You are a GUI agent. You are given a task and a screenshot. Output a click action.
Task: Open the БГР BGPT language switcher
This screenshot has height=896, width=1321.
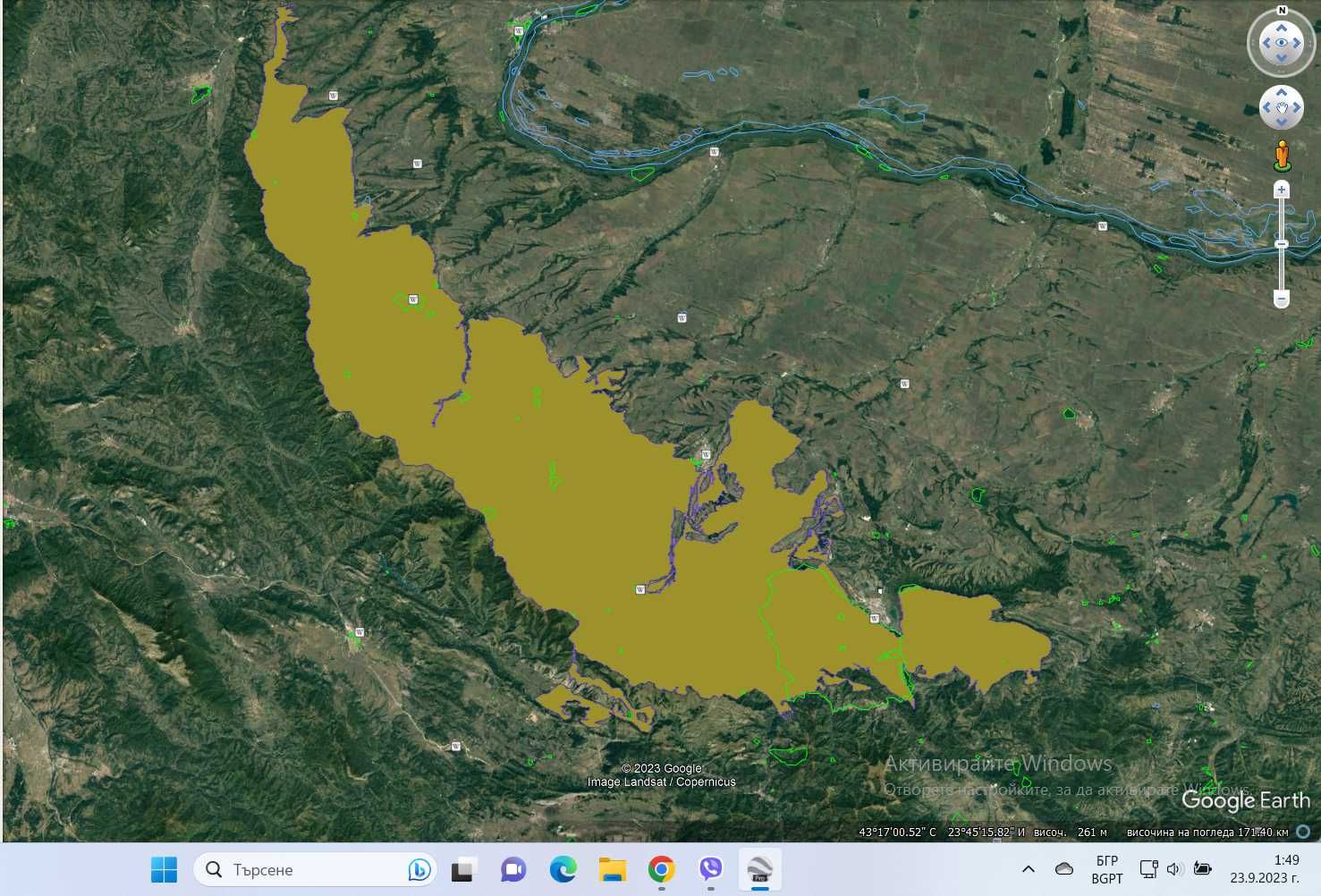coord(1106,869)
